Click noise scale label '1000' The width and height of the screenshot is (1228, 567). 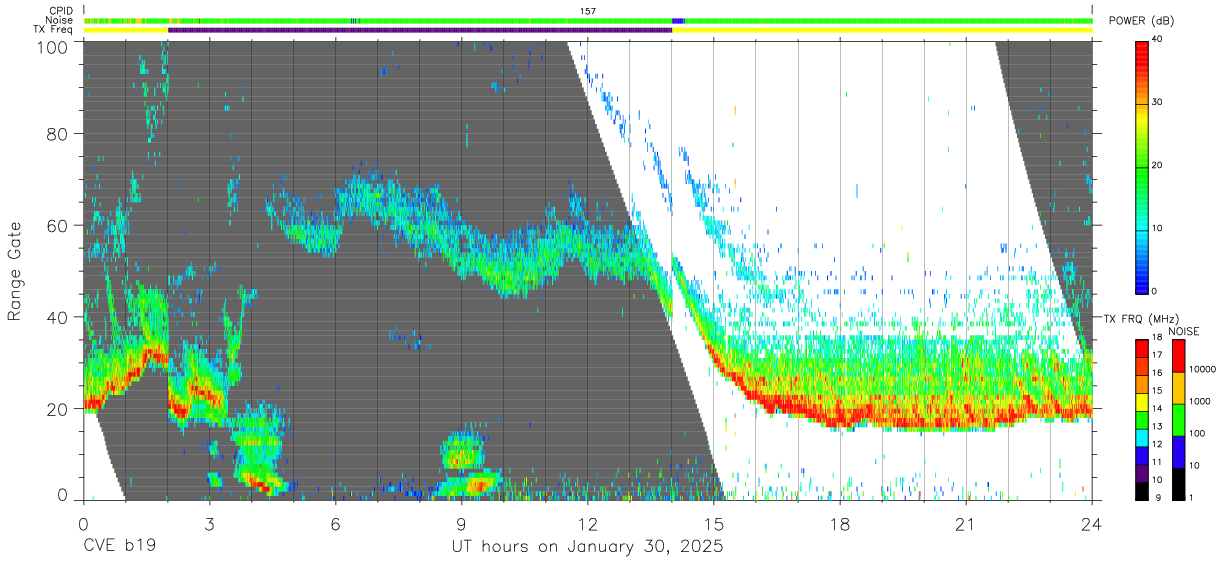1199,402
